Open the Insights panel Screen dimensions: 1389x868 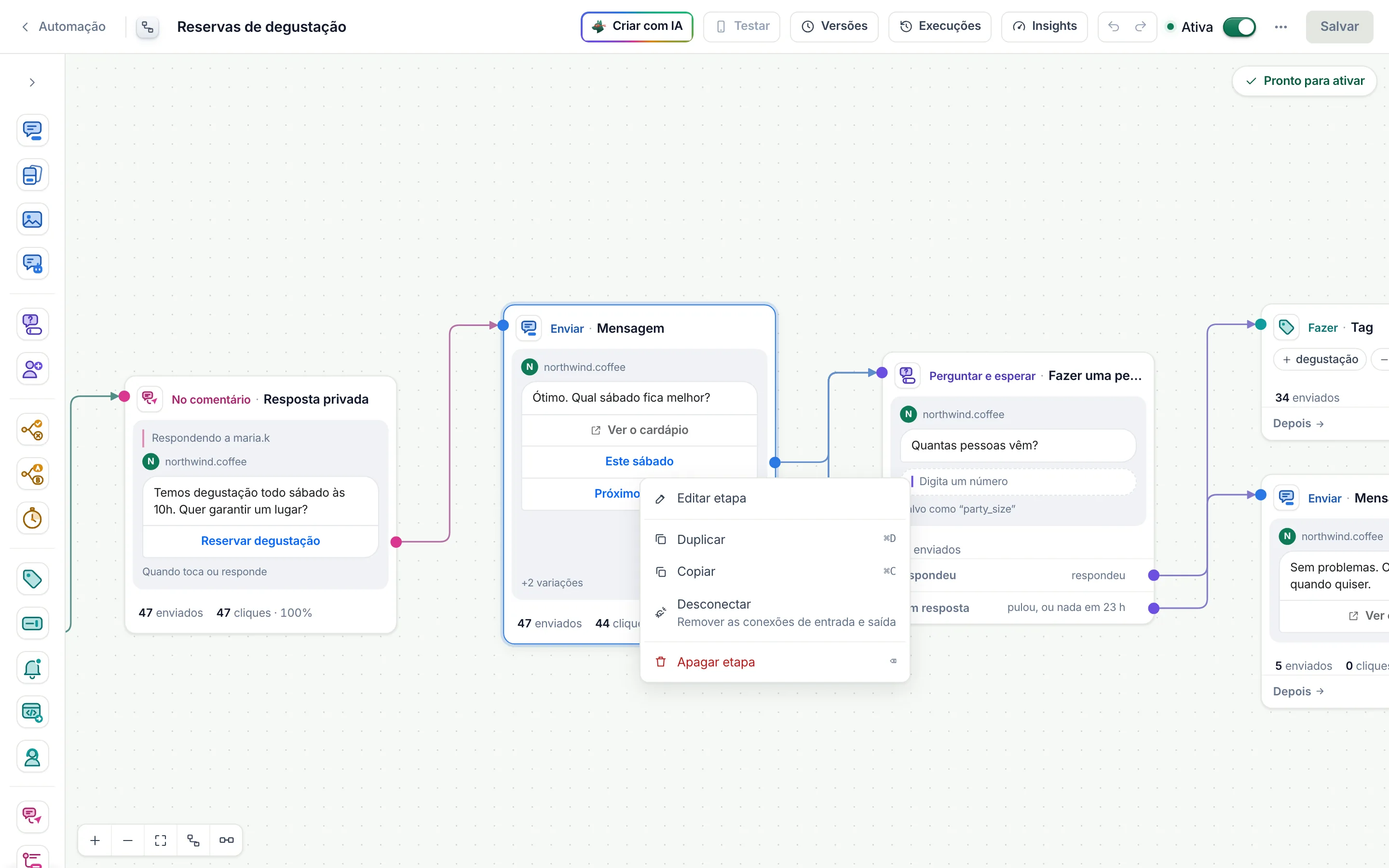point(1044,27)
